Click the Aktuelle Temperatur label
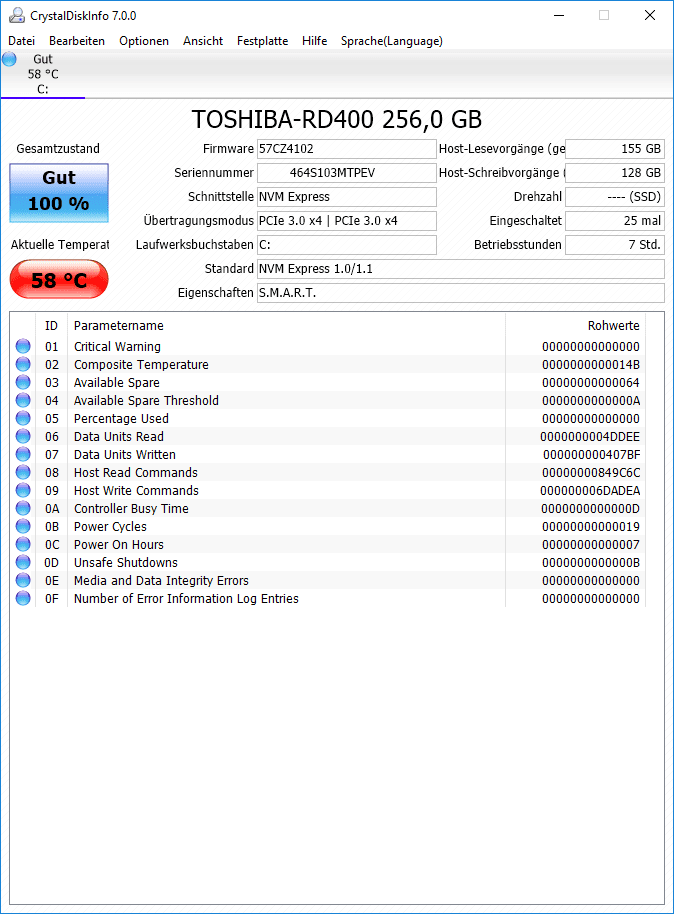 (x=60, y=245)
